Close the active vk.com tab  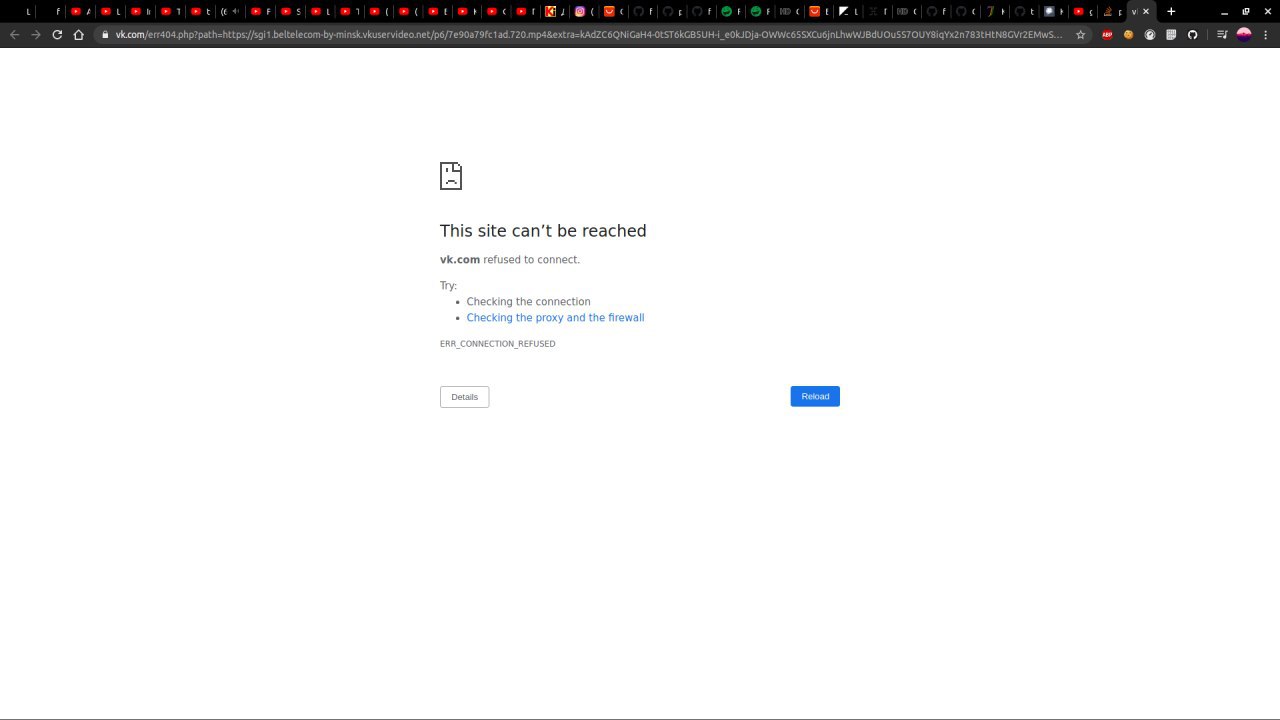click(x=1146, y=11)
